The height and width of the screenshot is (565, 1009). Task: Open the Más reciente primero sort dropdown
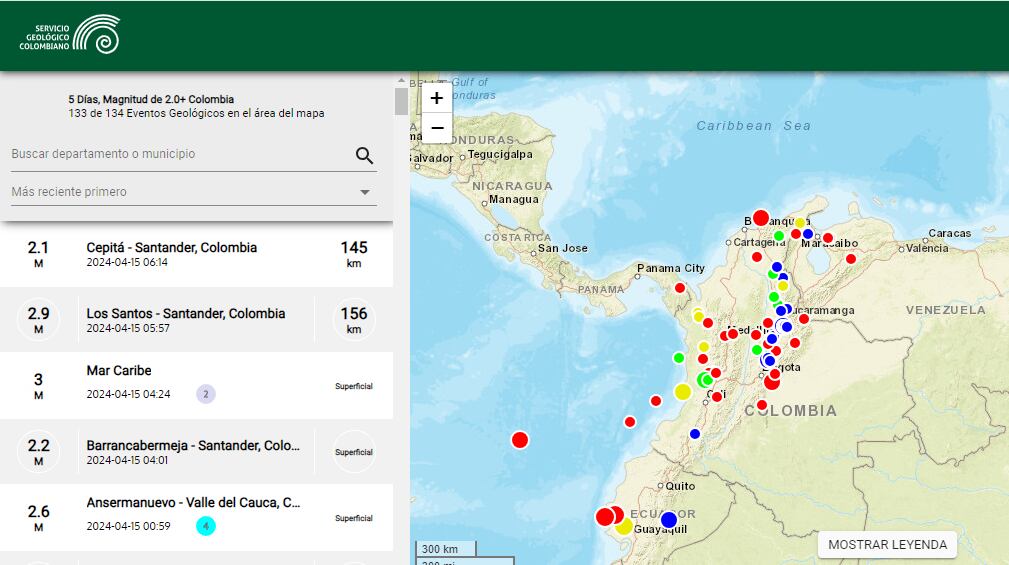point(194,192)
